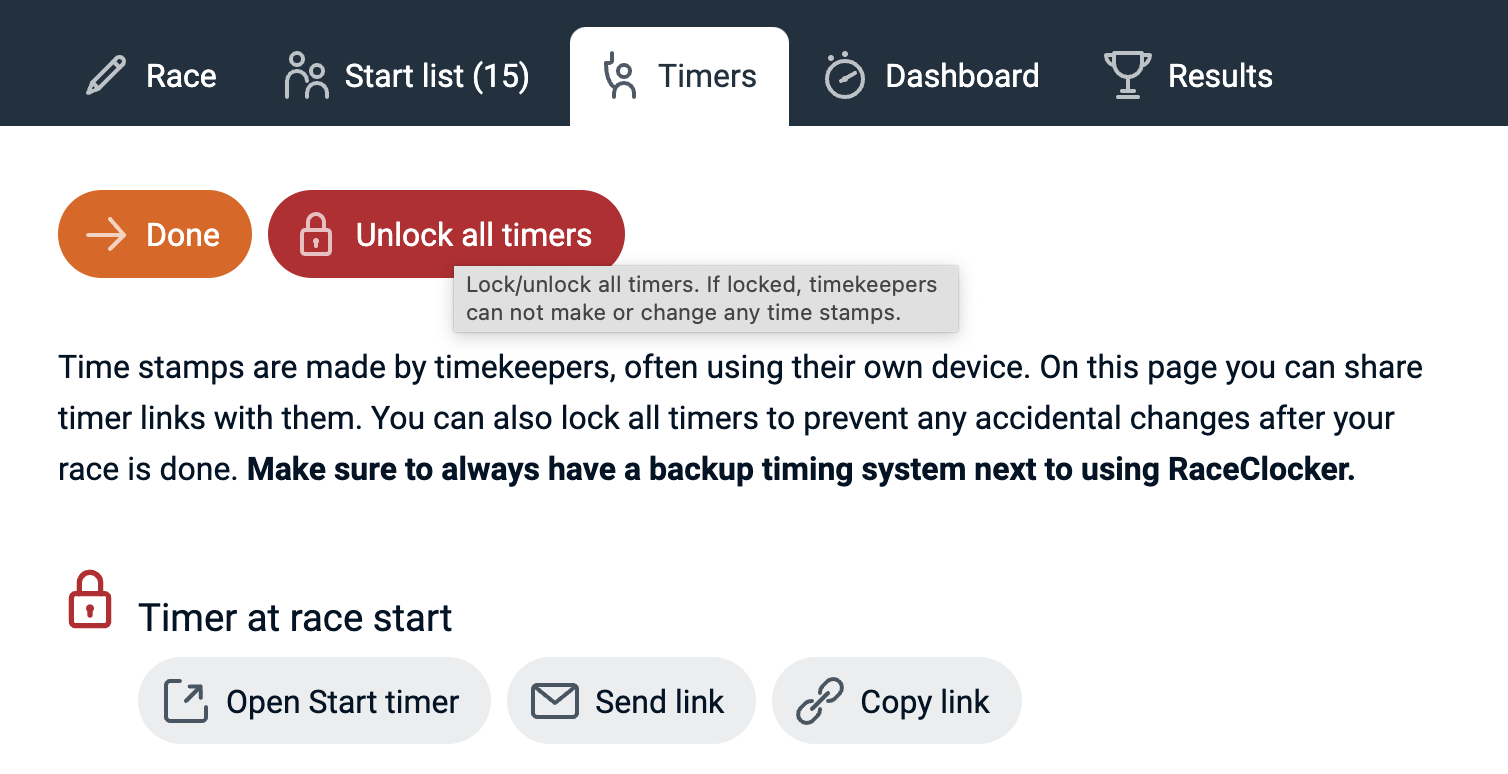Click the people icon beside Start list
The height and width of the screenshot is (774, 1508).
(306, 76)
